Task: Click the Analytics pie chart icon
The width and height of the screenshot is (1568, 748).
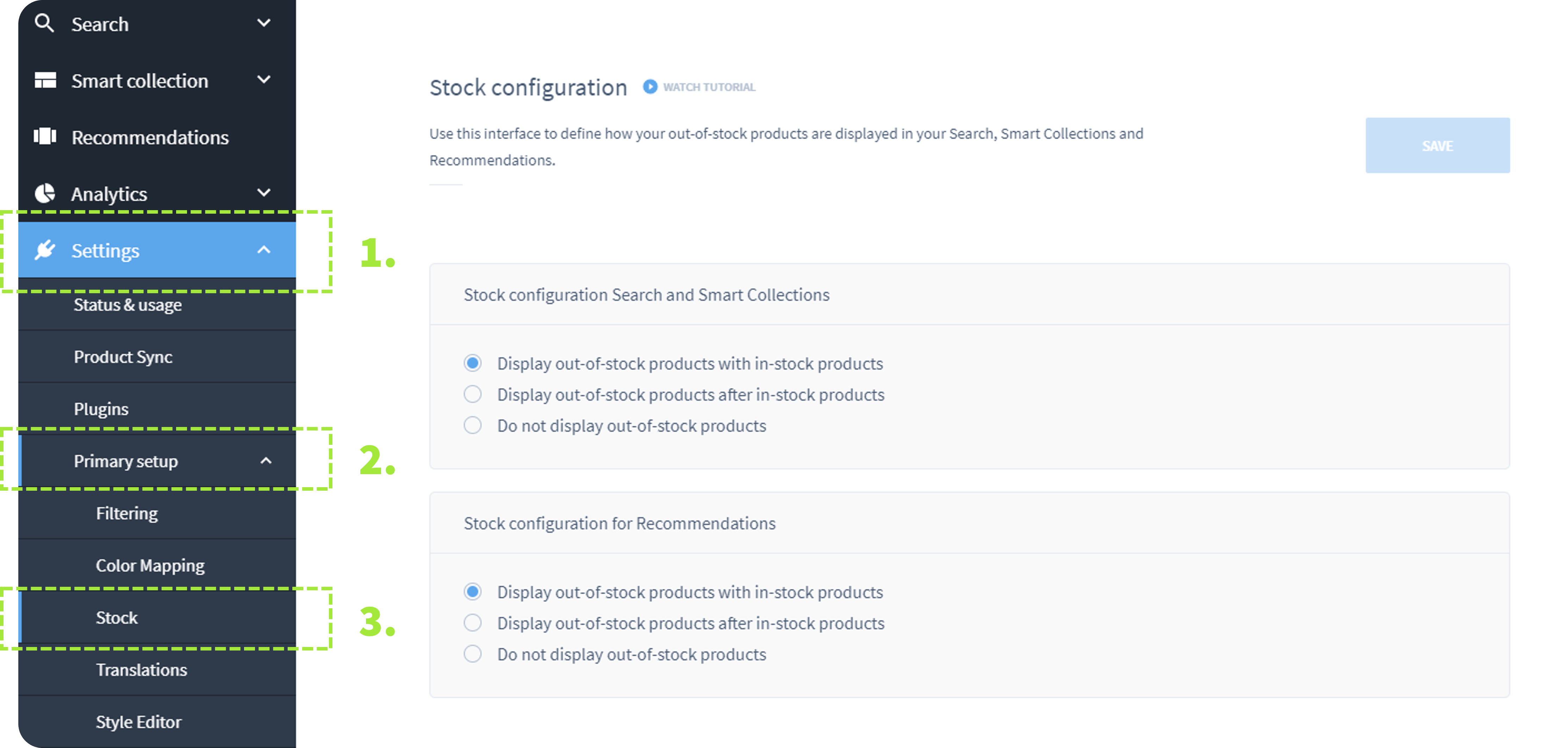Action: click(45, 193)
